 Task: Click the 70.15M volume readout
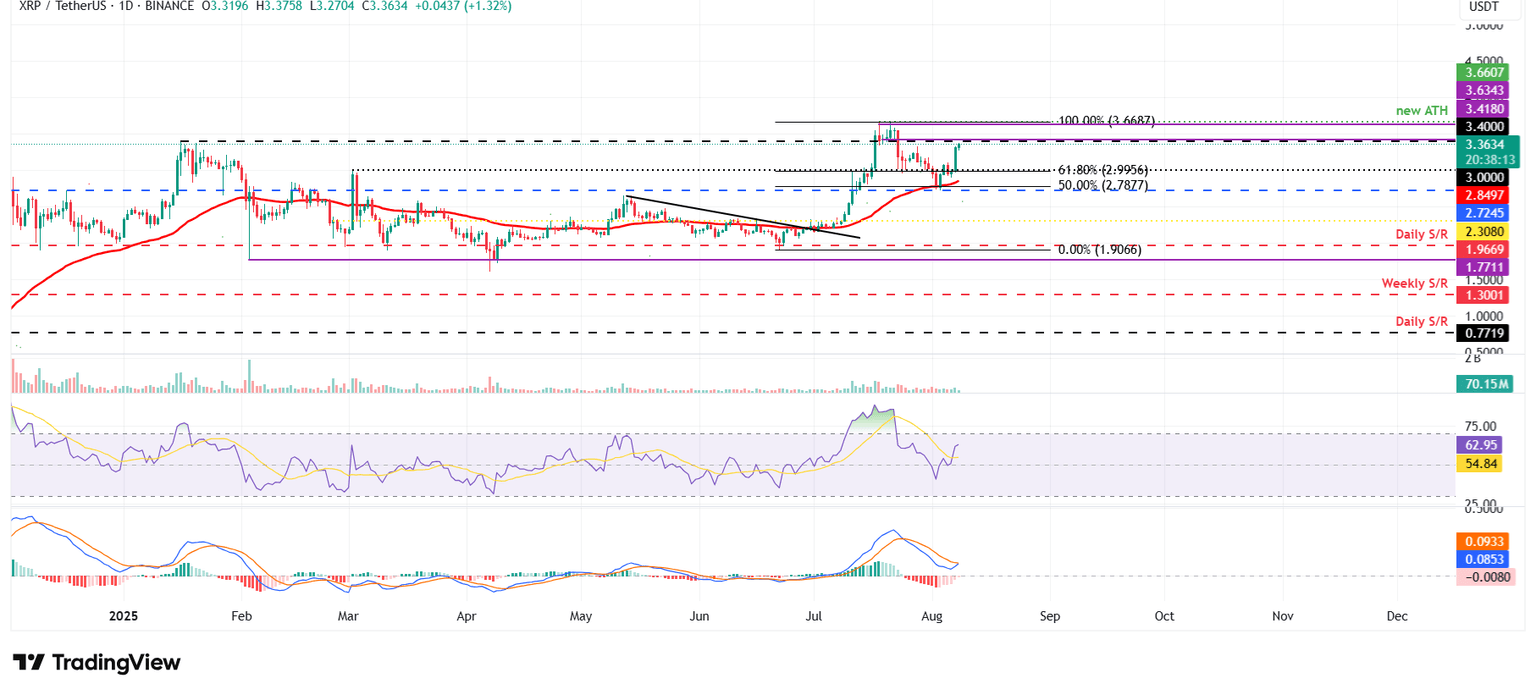pyautogui.click(x=1484, y=383)
